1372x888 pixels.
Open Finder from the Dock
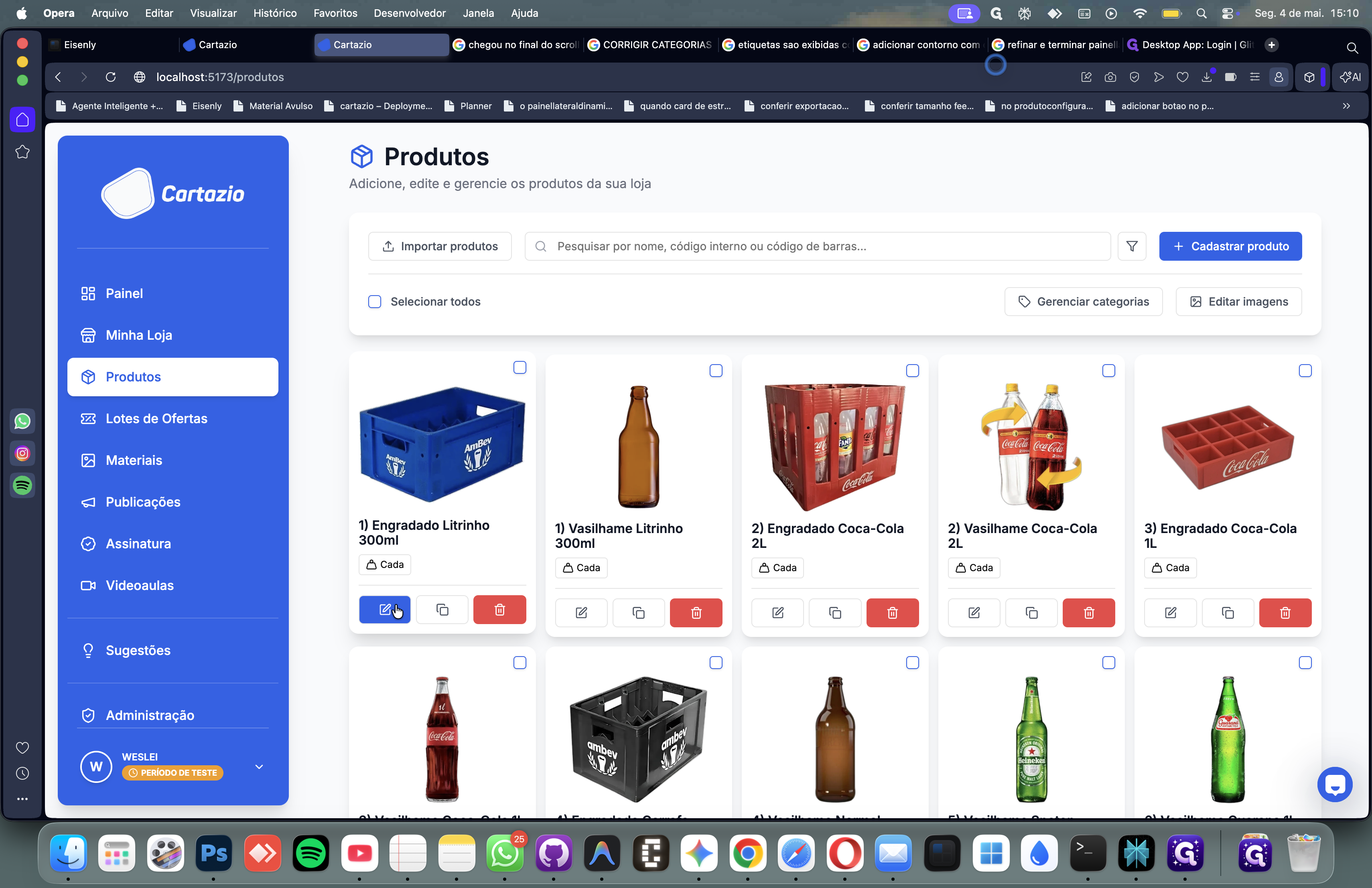click(69, 853)
